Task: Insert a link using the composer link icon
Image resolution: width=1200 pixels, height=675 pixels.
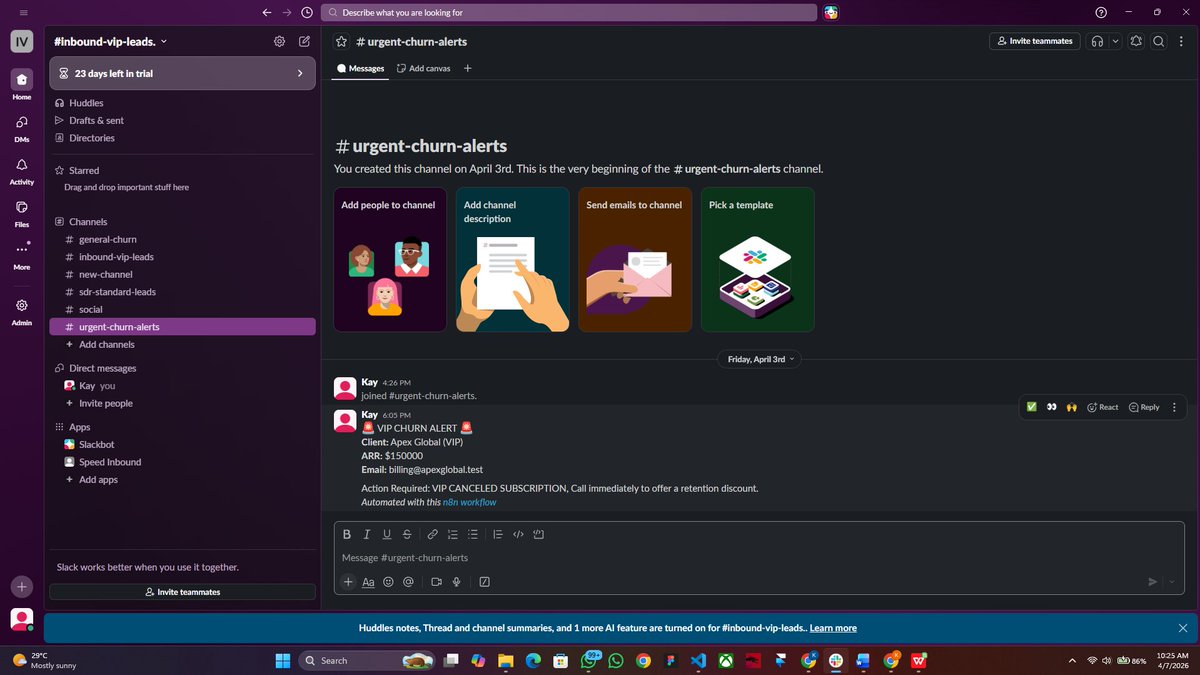Action: click(433, 534)
